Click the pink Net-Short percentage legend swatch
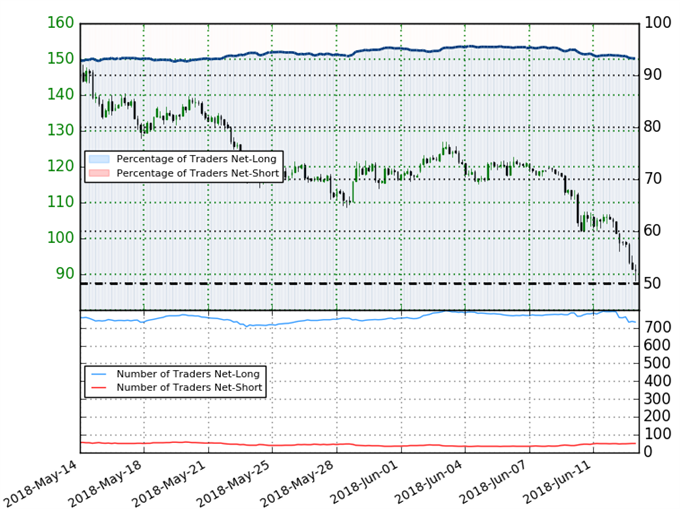 tap(99, 173)
